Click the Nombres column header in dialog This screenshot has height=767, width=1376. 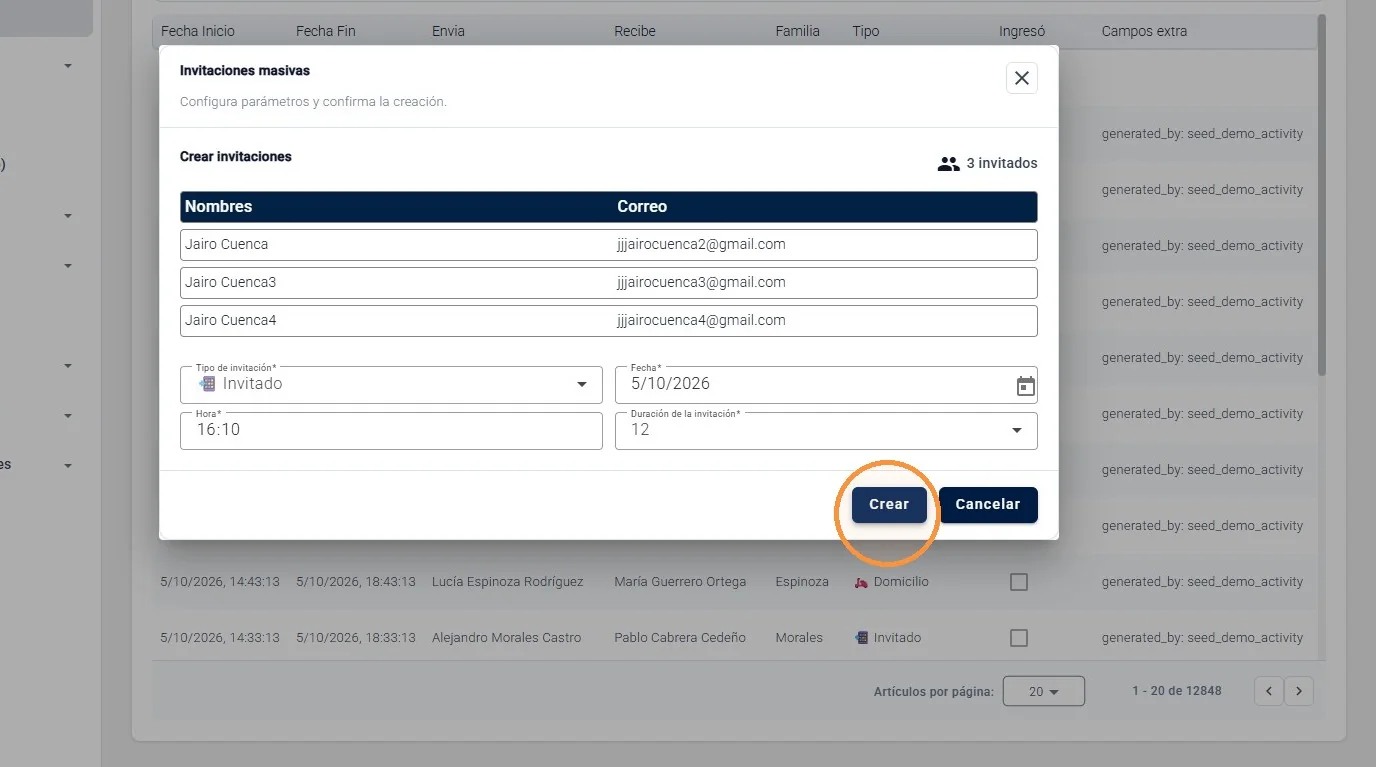click(218, 207)
